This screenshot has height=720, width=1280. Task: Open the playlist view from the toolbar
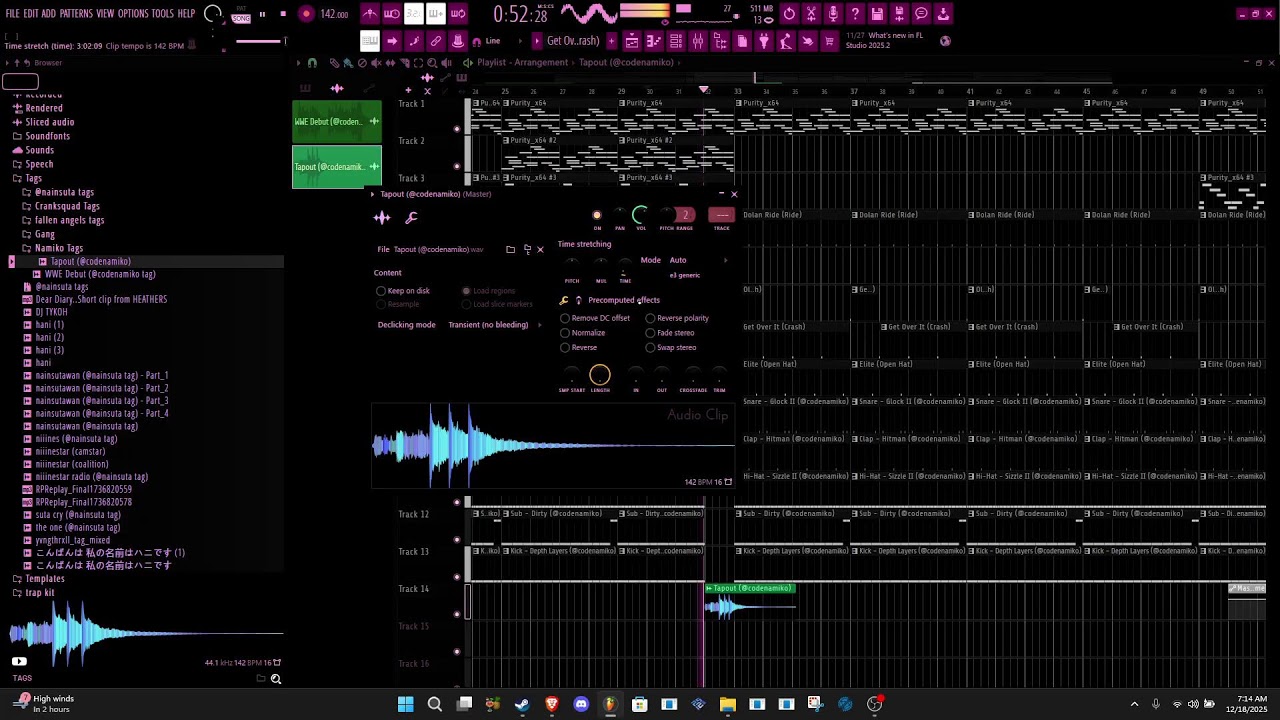click(x=631, y=41)
